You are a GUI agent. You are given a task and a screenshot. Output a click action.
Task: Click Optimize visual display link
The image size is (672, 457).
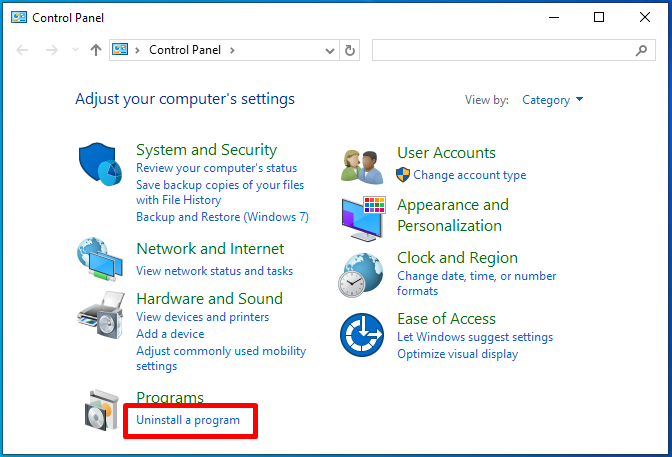458,354
